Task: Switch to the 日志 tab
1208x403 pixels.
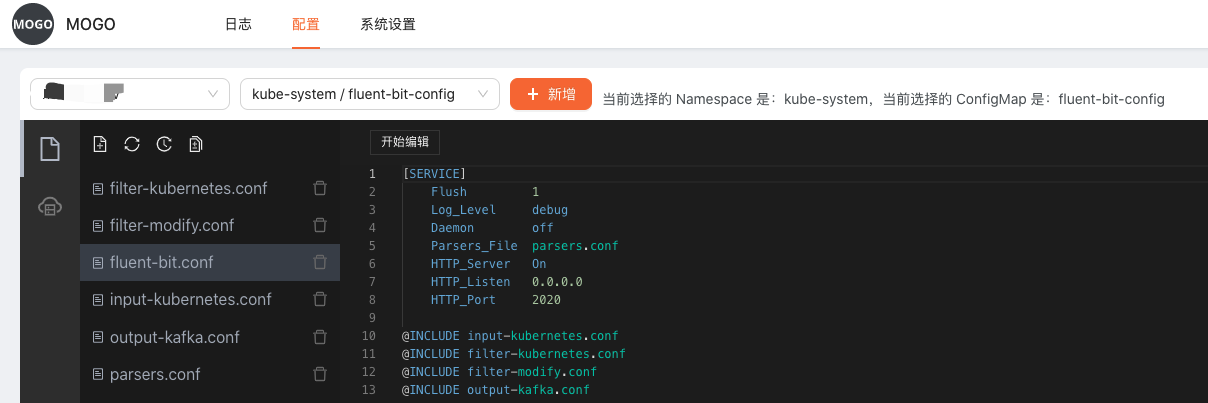Action: (238, 24)
